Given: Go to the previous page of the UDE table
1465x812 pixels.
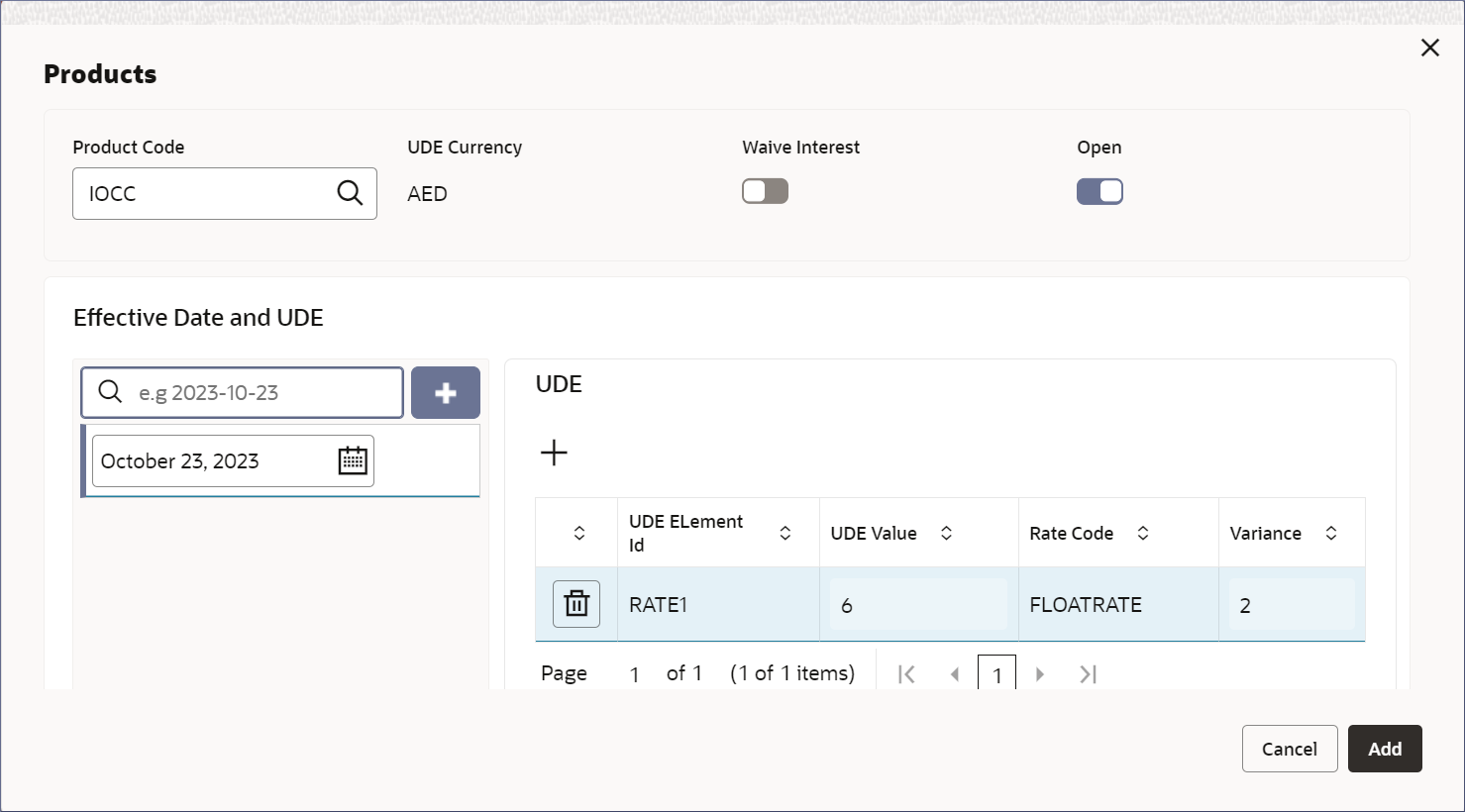Looking at the screenshot, I should pyautogui.click(x=955, y=674).
